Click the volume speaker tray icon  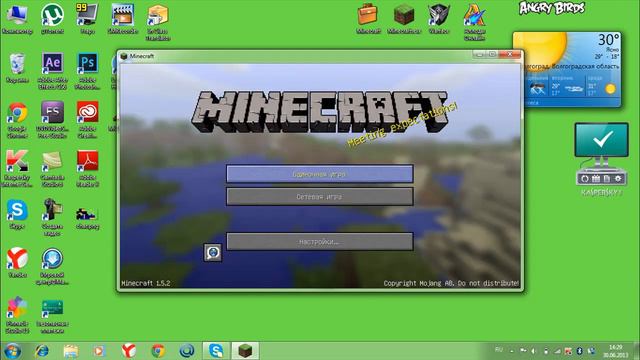click(x=534, y=351)
